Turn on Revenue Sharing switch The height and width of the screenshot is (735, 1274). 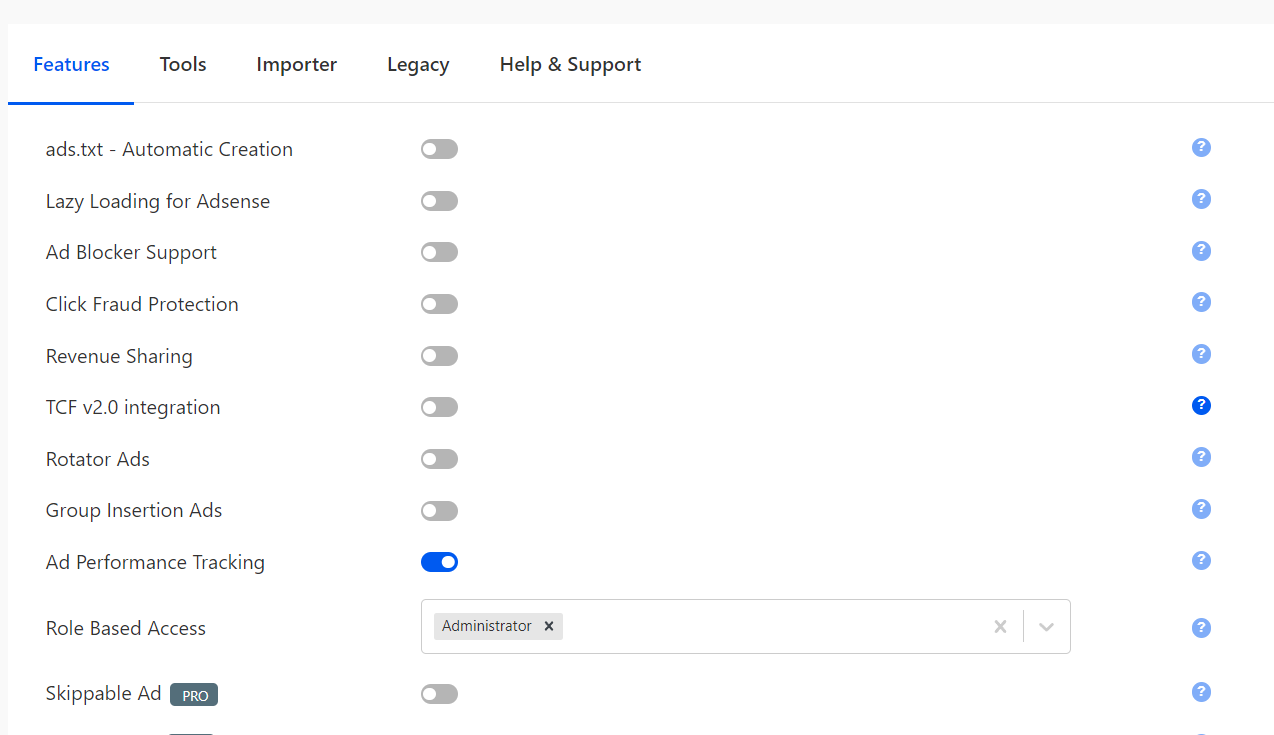pyautogui.click(x=439, y=356)
